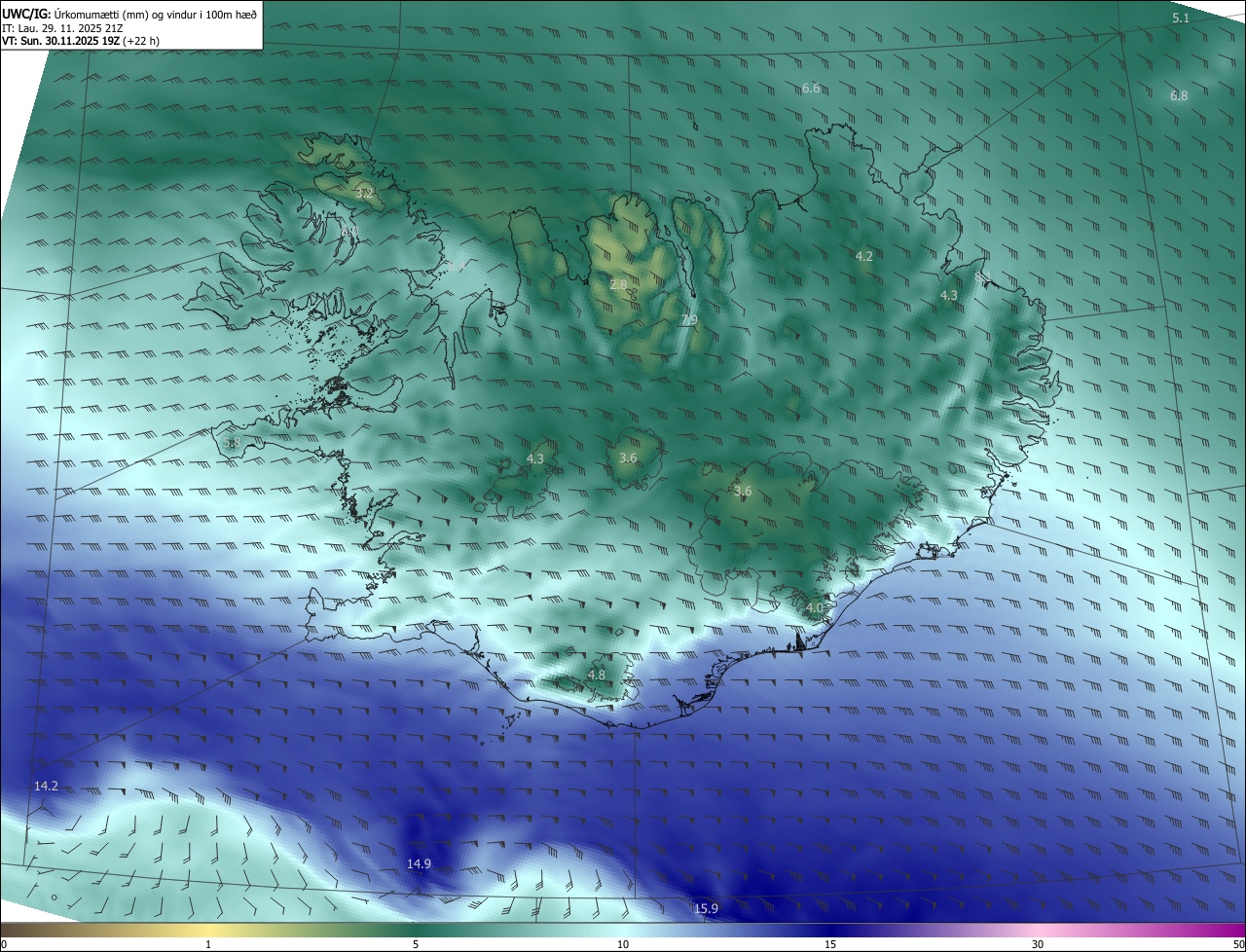Click the 14.9 value label
This screenshot has width=1246, height=952.
tap(419, 864)
